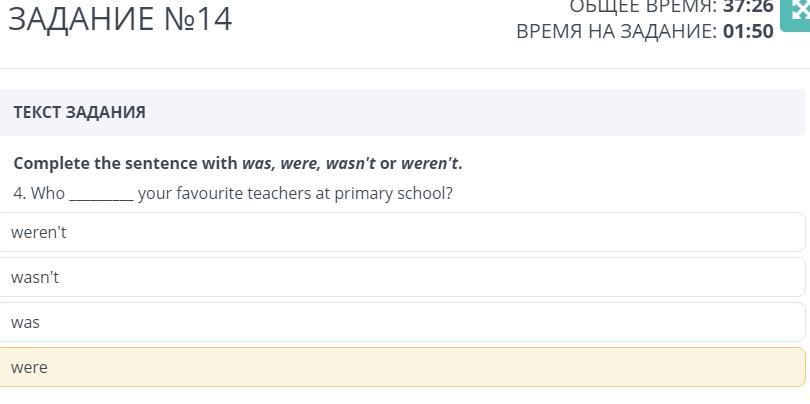
Task: Click italic "weren't" in the bold instruction line
Action: (430, 163)
